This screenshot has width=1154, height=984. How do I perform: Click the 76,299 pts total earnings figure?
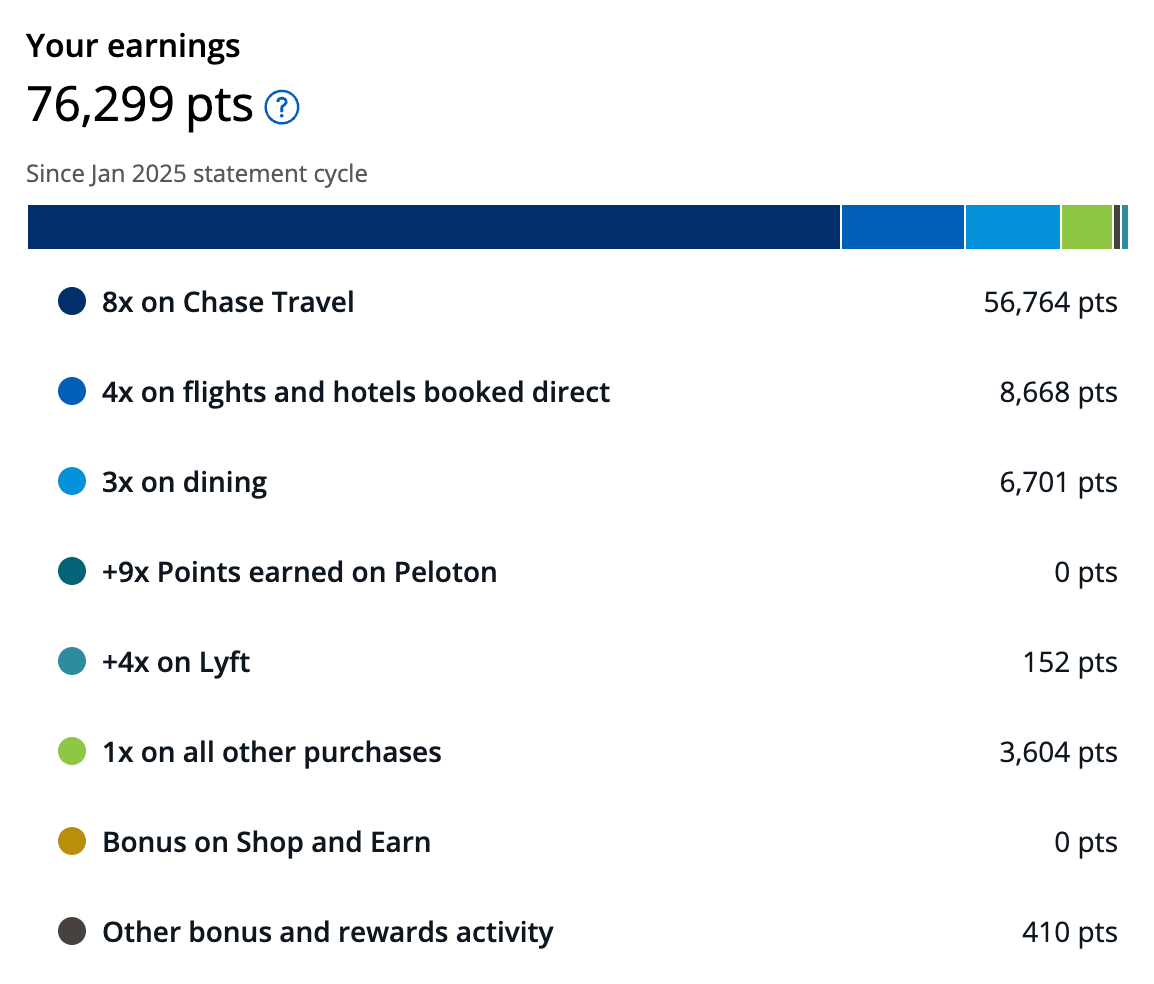[138, 105]
